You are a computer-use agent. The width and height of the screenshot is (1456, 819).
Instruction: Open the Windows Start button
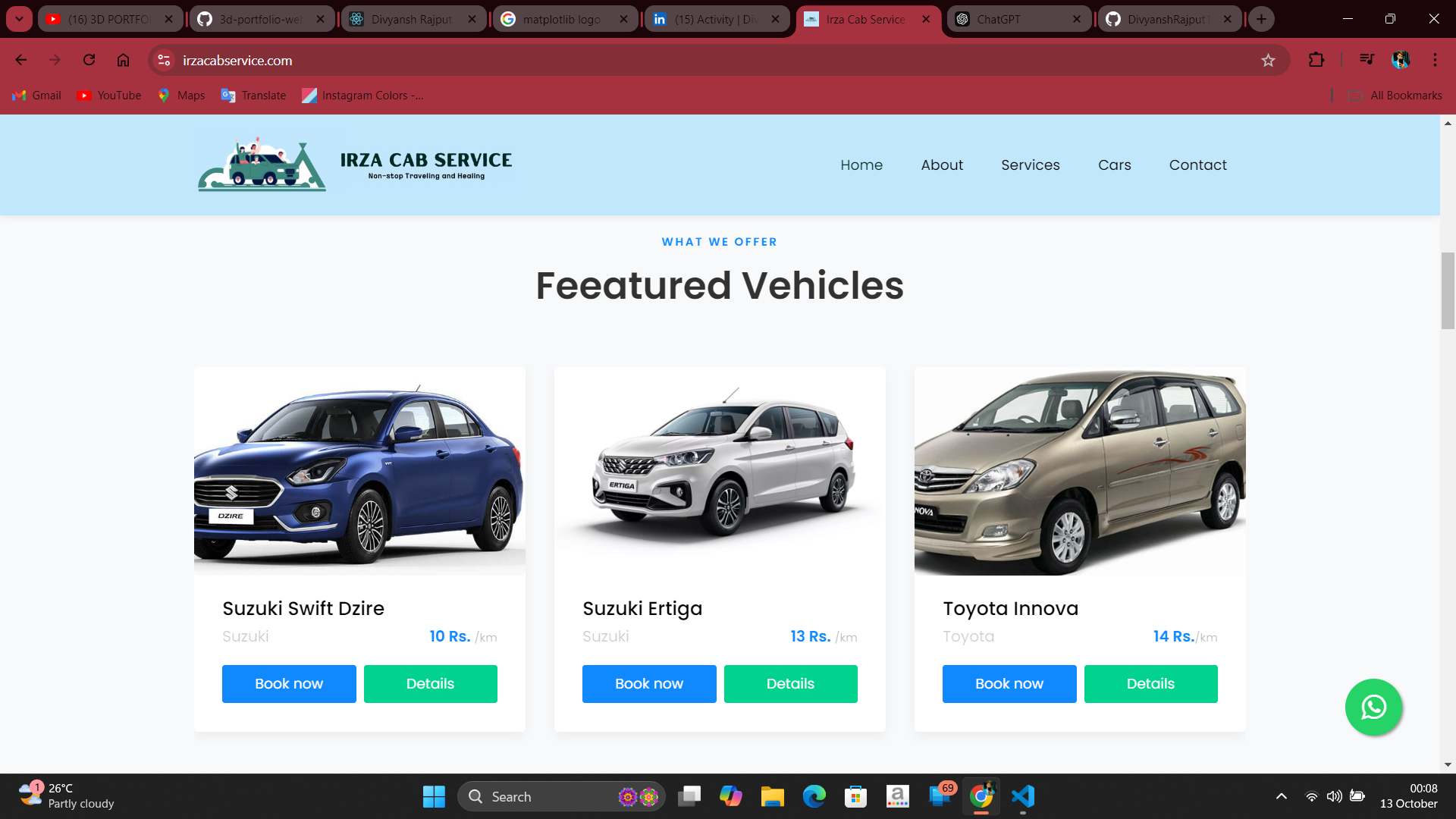434,796
